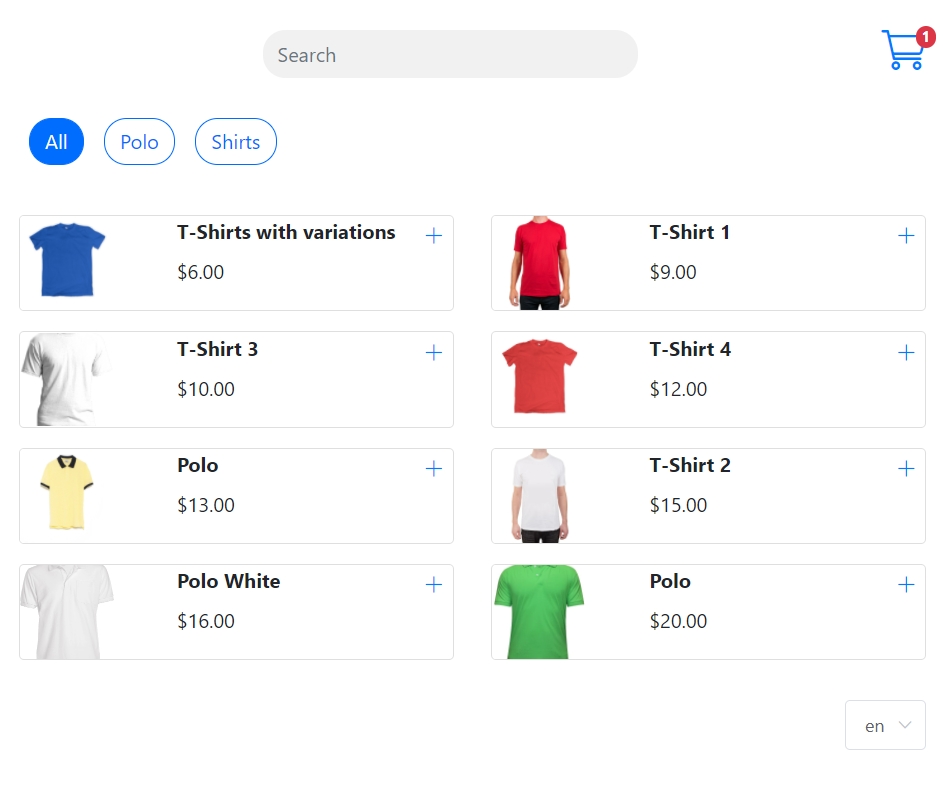Click the green Polo product image
This screenshot has height=798, width=943.
coord(539,612)
